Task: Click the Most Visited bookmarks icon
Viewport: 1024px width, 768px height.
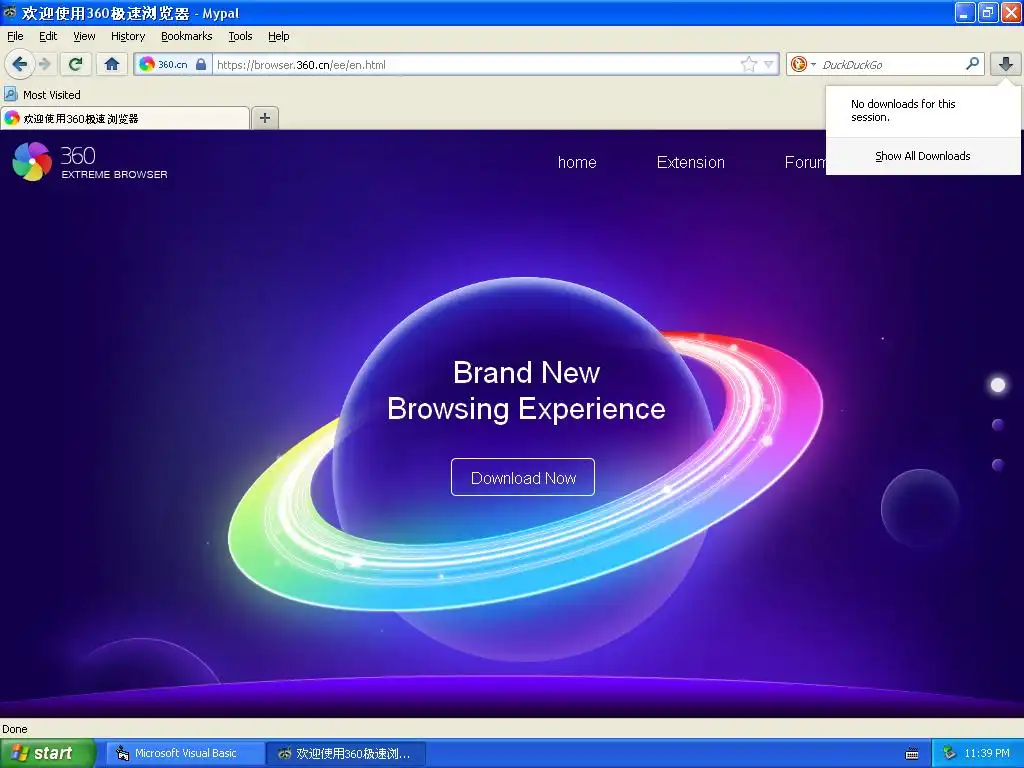Action: [10, 94]
